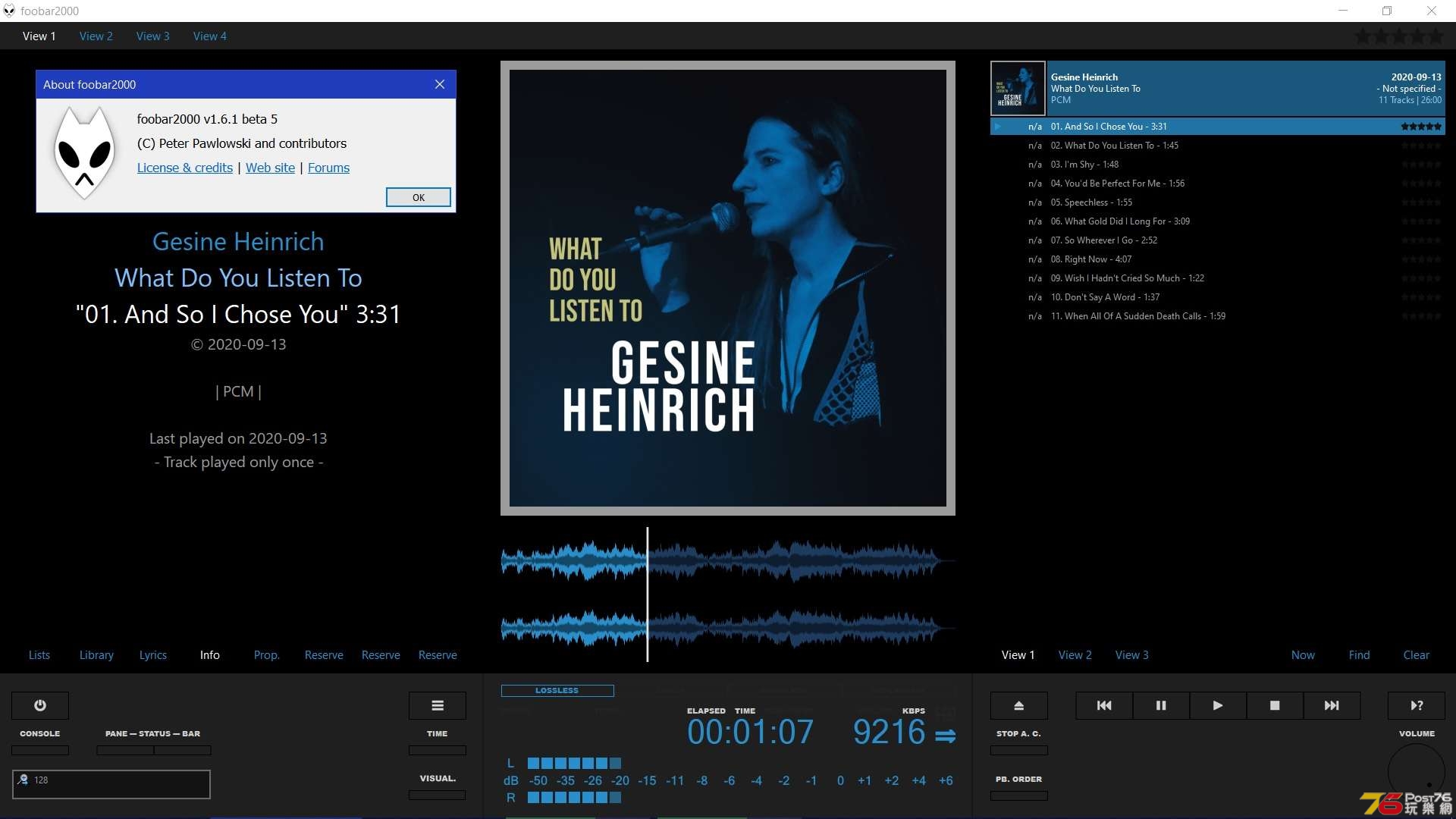1456x819 pixels.
Task: Click the search input field
Action: coord(111,784)
